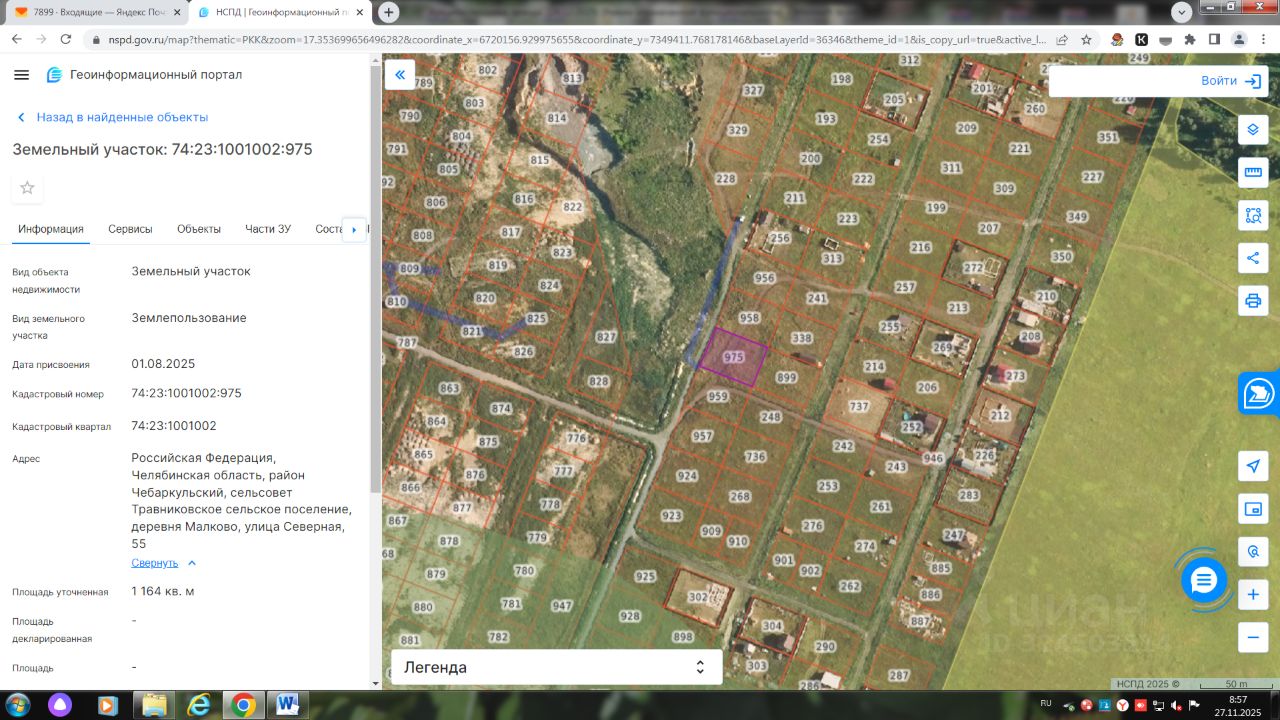1280x720 pixels.
Task: Share the map via share icon
Action: 1253,258
